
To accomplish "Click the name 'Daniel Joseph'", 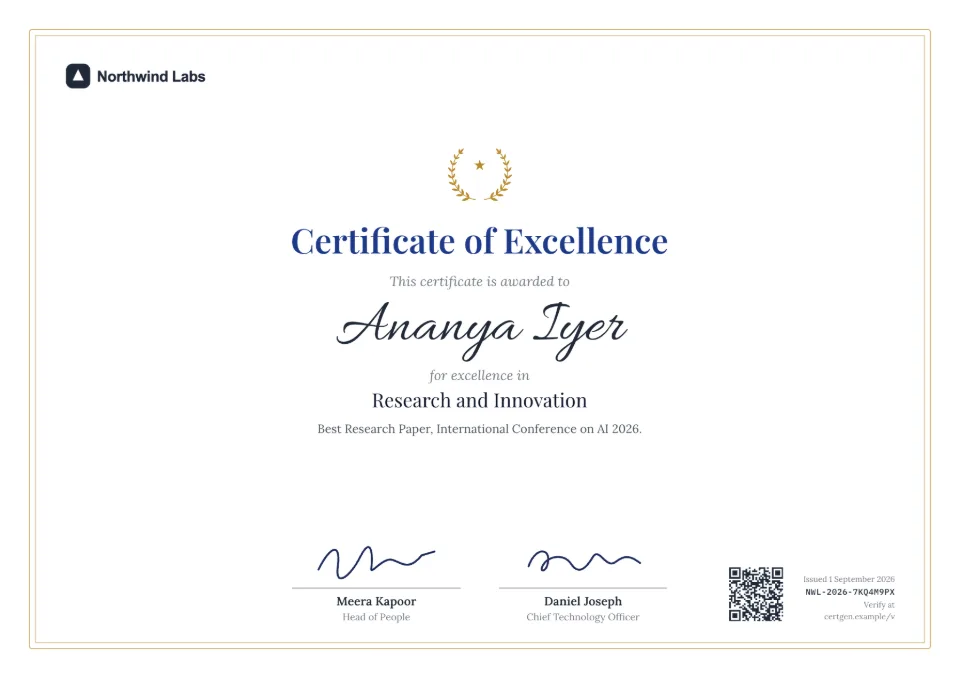I will tap(583, 601).
